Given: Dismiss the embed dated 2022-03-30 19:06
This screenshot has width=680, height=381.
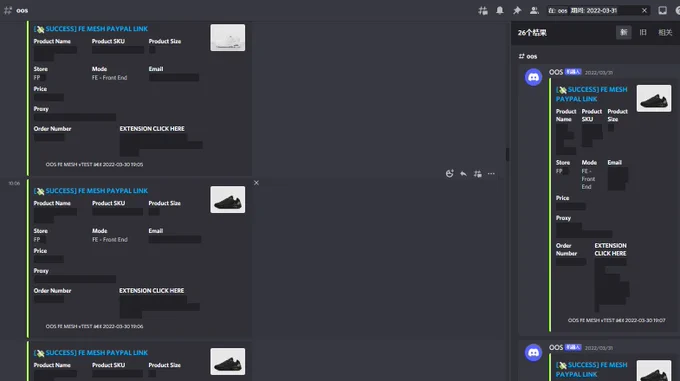Looking at the screenshot, I should coord(256,183).
